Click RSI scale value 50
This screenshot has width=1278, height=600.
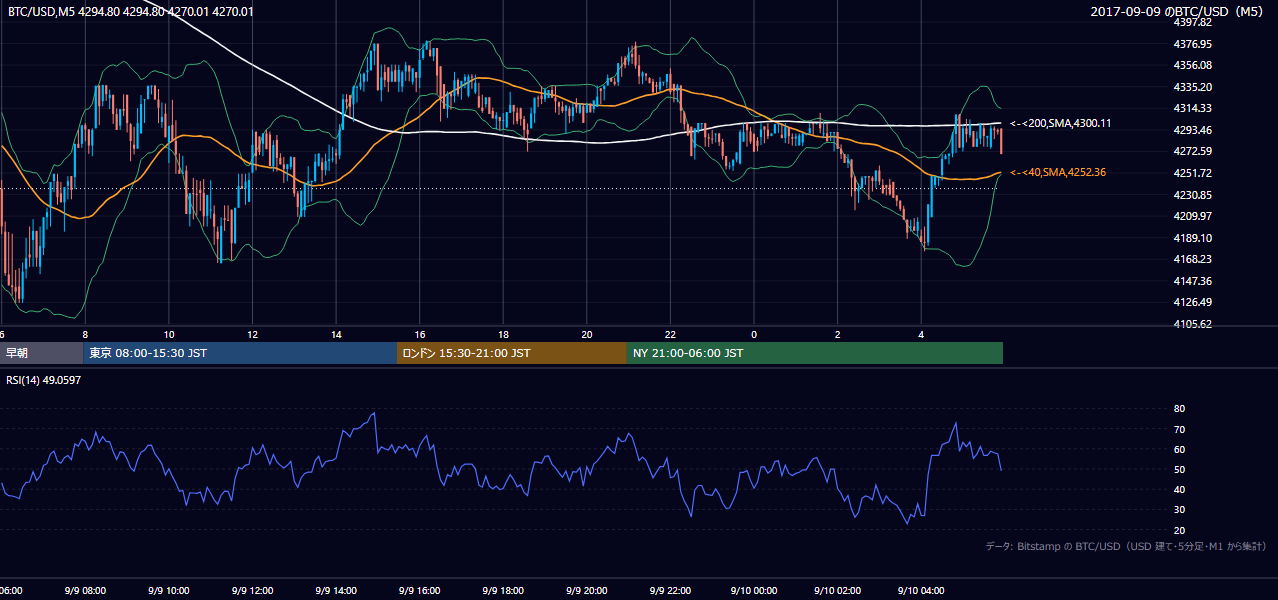[1179, 469]
